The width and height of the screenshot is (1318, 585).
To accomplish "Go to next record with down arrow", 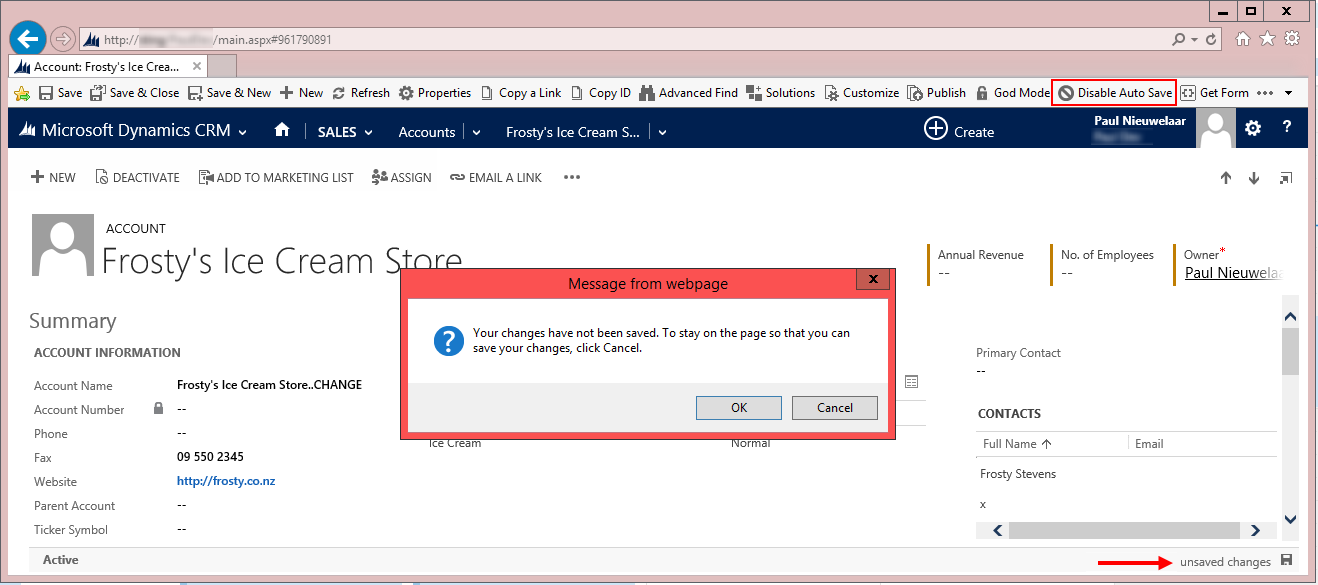I will 1254,178.
